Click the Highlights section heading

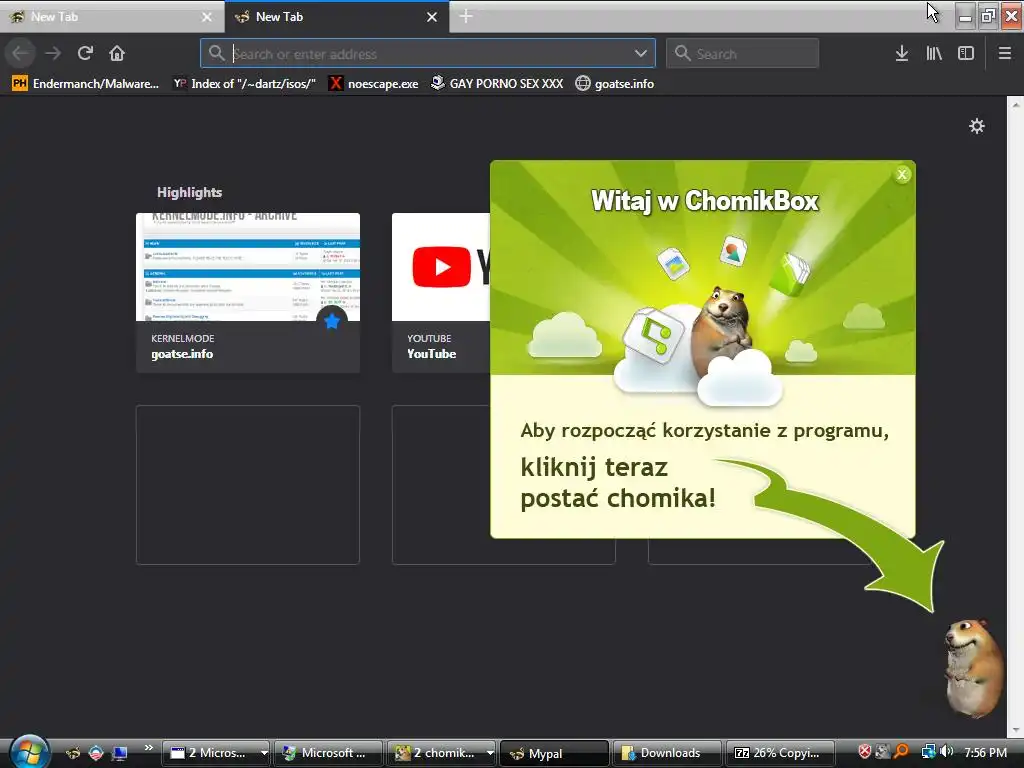tap(189, 192)
